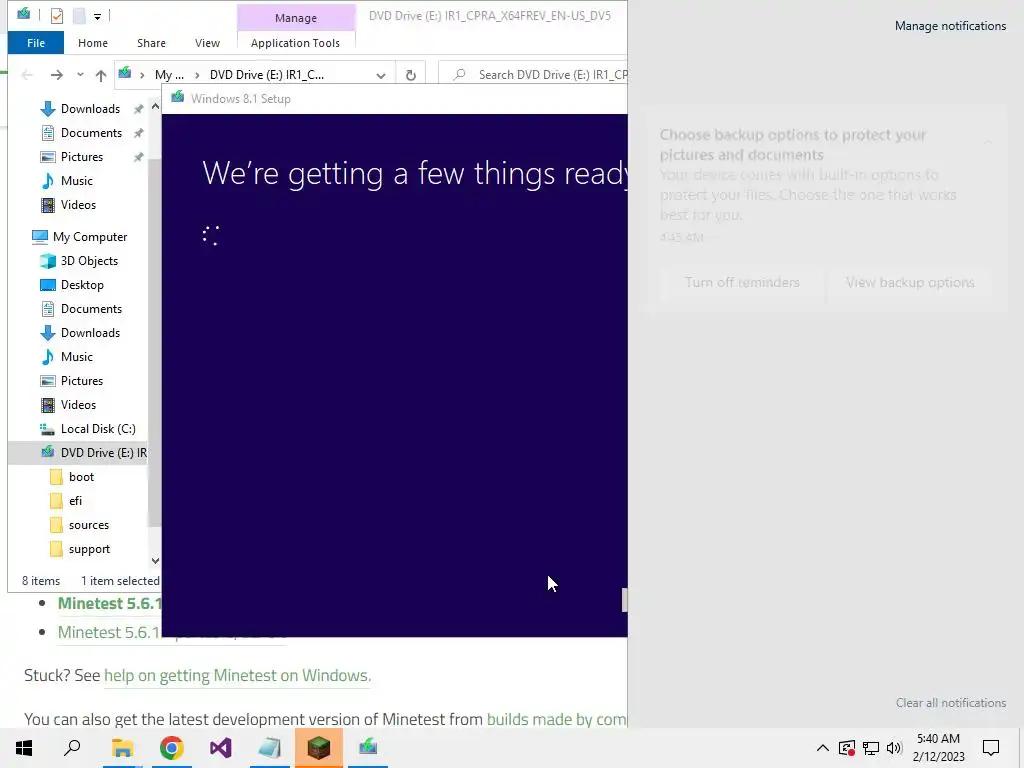Open the clock showing 5:40 AM
Image resolution: width=1024 pixels, height=768 pixels.
[x=938, y=748]
